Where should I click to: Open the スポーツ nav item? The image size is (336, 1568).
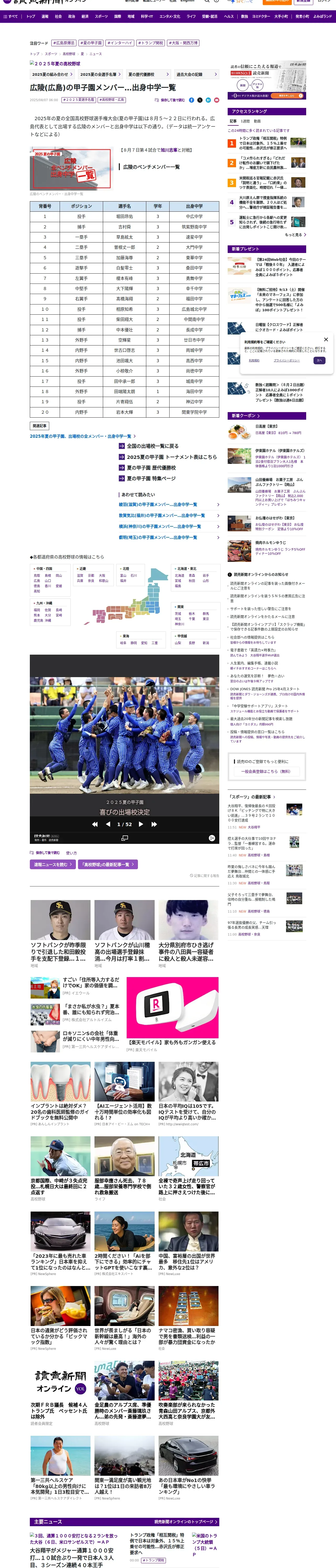[x=101, y=16]
